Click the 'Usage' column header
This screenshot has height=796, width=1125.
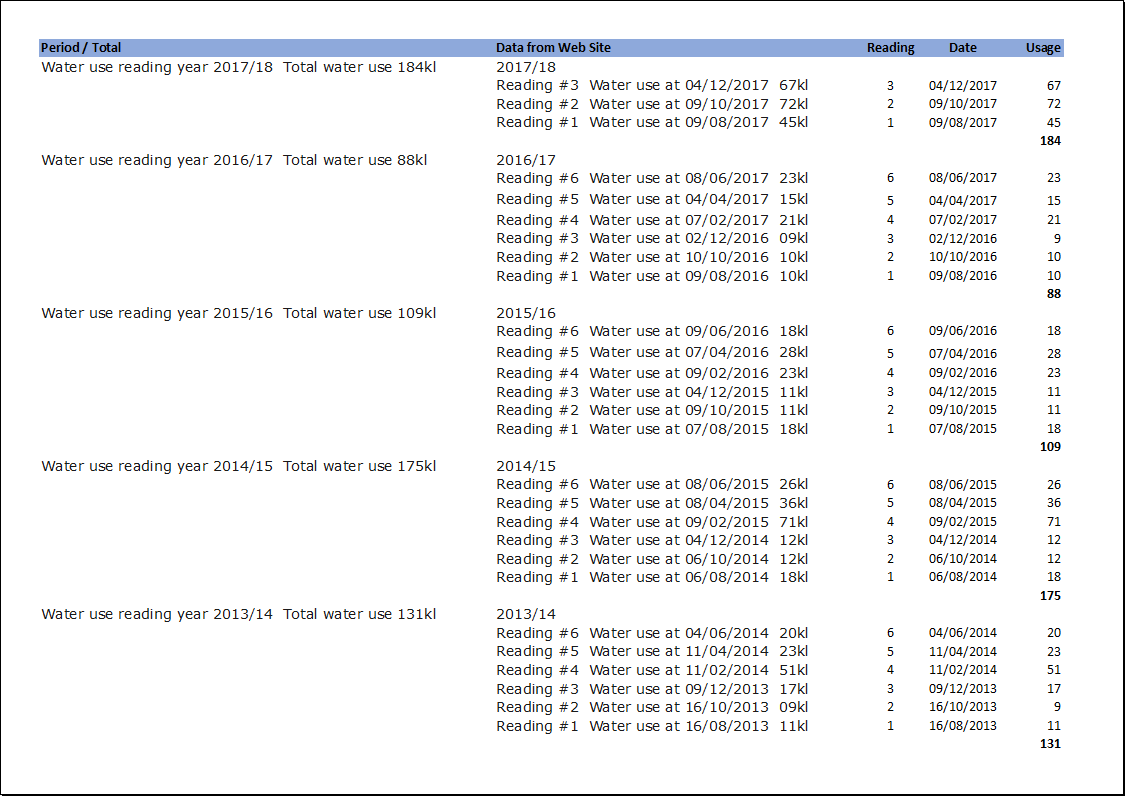click(x=1042, y=47)
